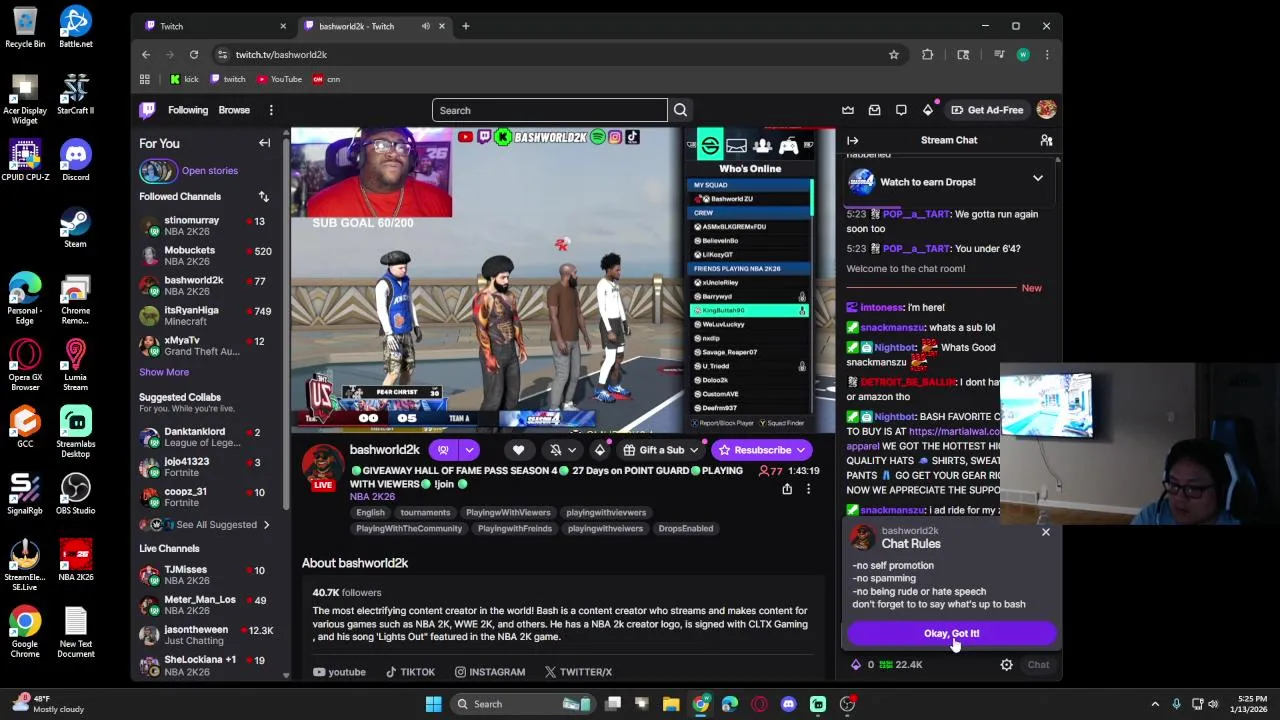Image resolution: width=1280 pixels, height=720 pixels.
Task: Open jasontheween live channel
Action: point(209,635)
